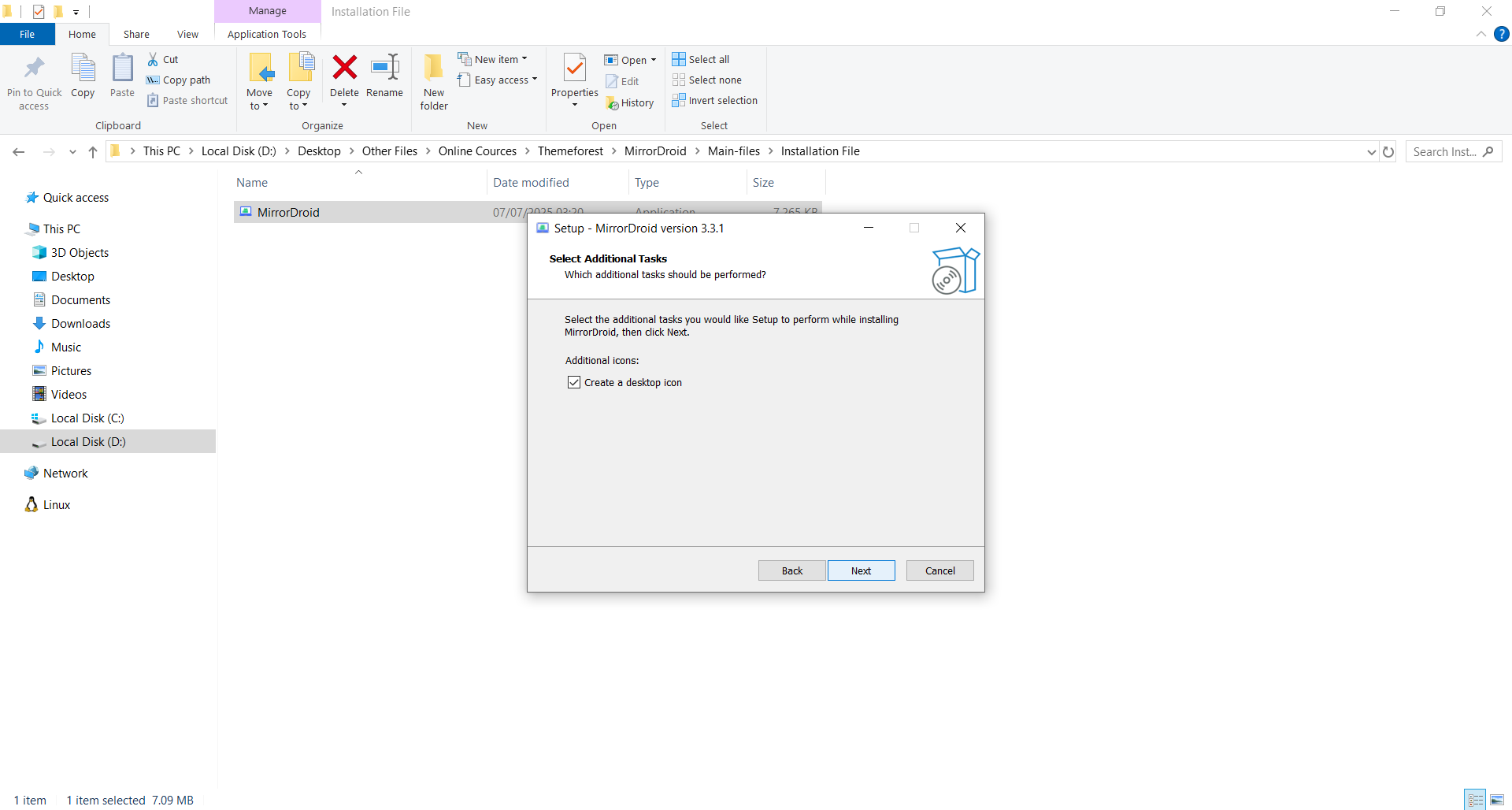Select the MirrorDroid application file

tap(528, 212)
